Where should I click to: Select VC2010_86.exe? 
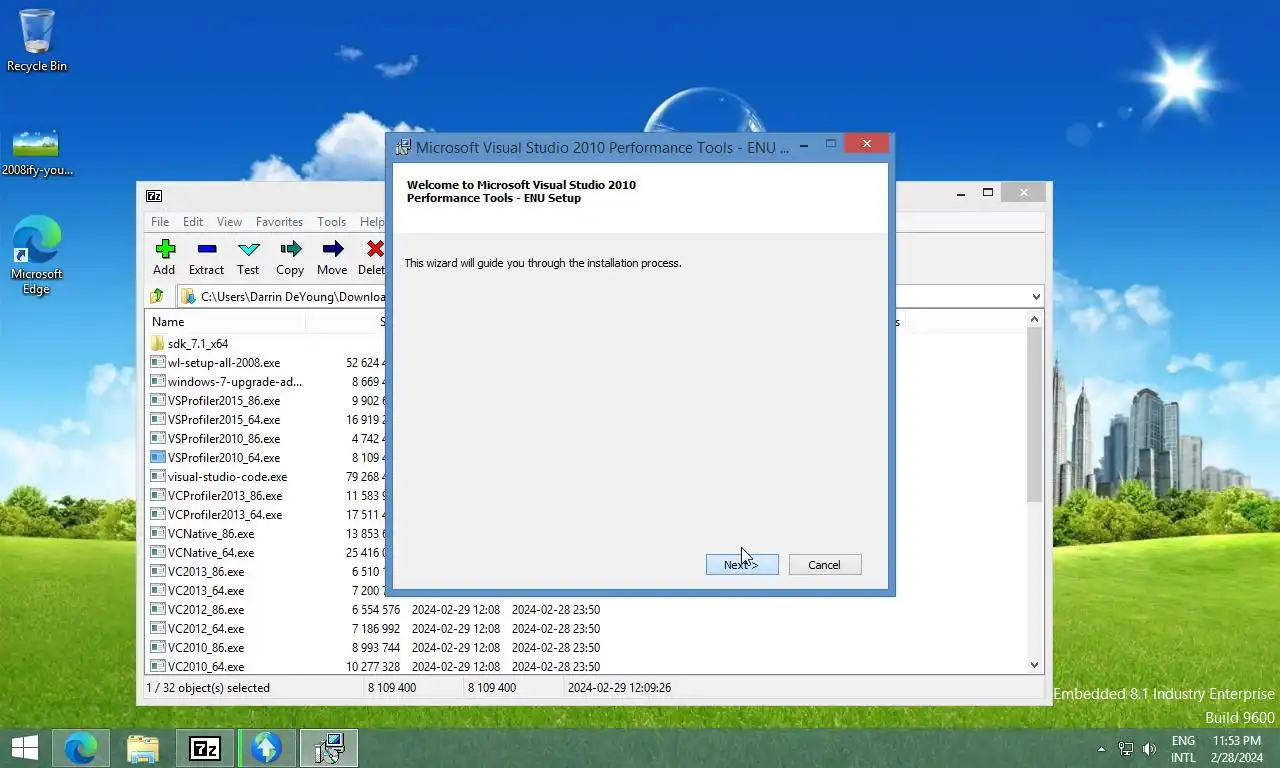(206, 648)
